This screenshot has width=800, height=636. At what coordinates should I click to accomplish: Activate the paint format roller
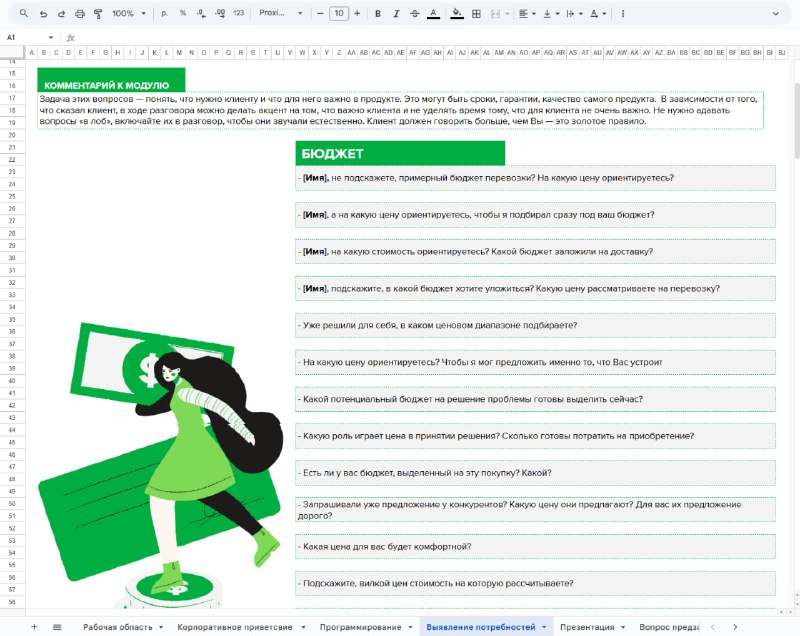[x=98, y=14]
